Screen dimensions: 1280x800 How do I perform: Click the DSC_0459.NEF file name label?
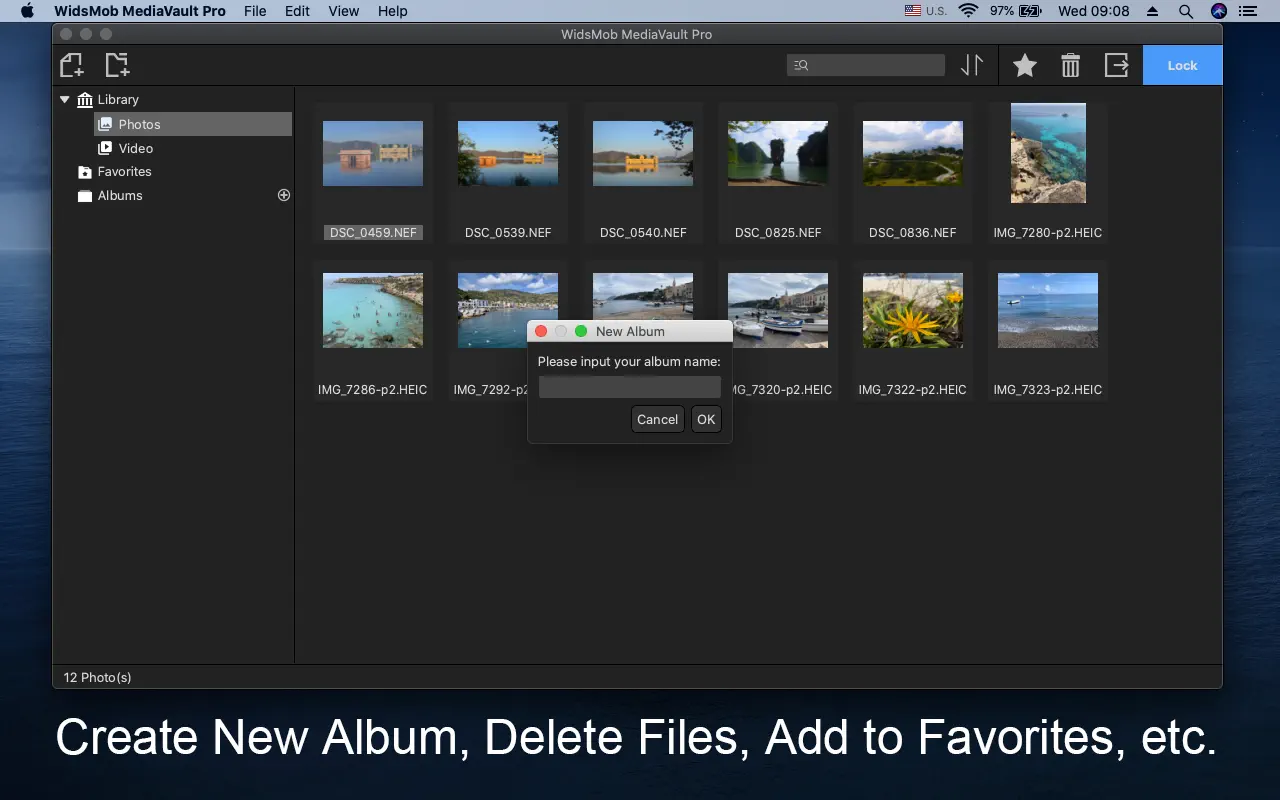point(373,232)
